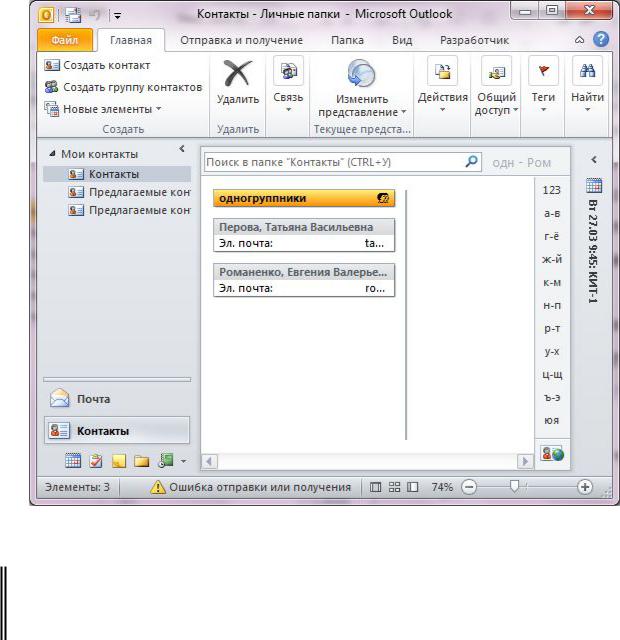This screenshot has height=640, width=620.
Task: Click the zoom slider handle
Action: (514, 487)
